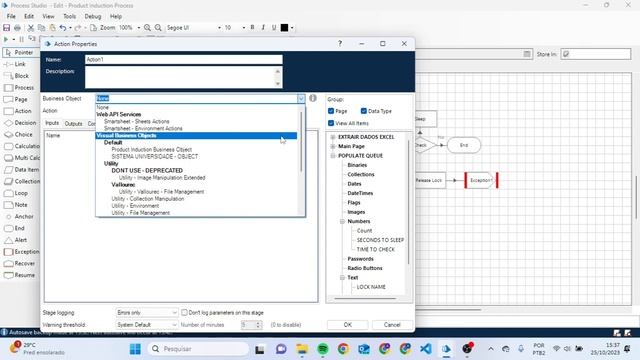The image size is (640, 360).
Task: Select the Recover stage tool
Action: 20,263
